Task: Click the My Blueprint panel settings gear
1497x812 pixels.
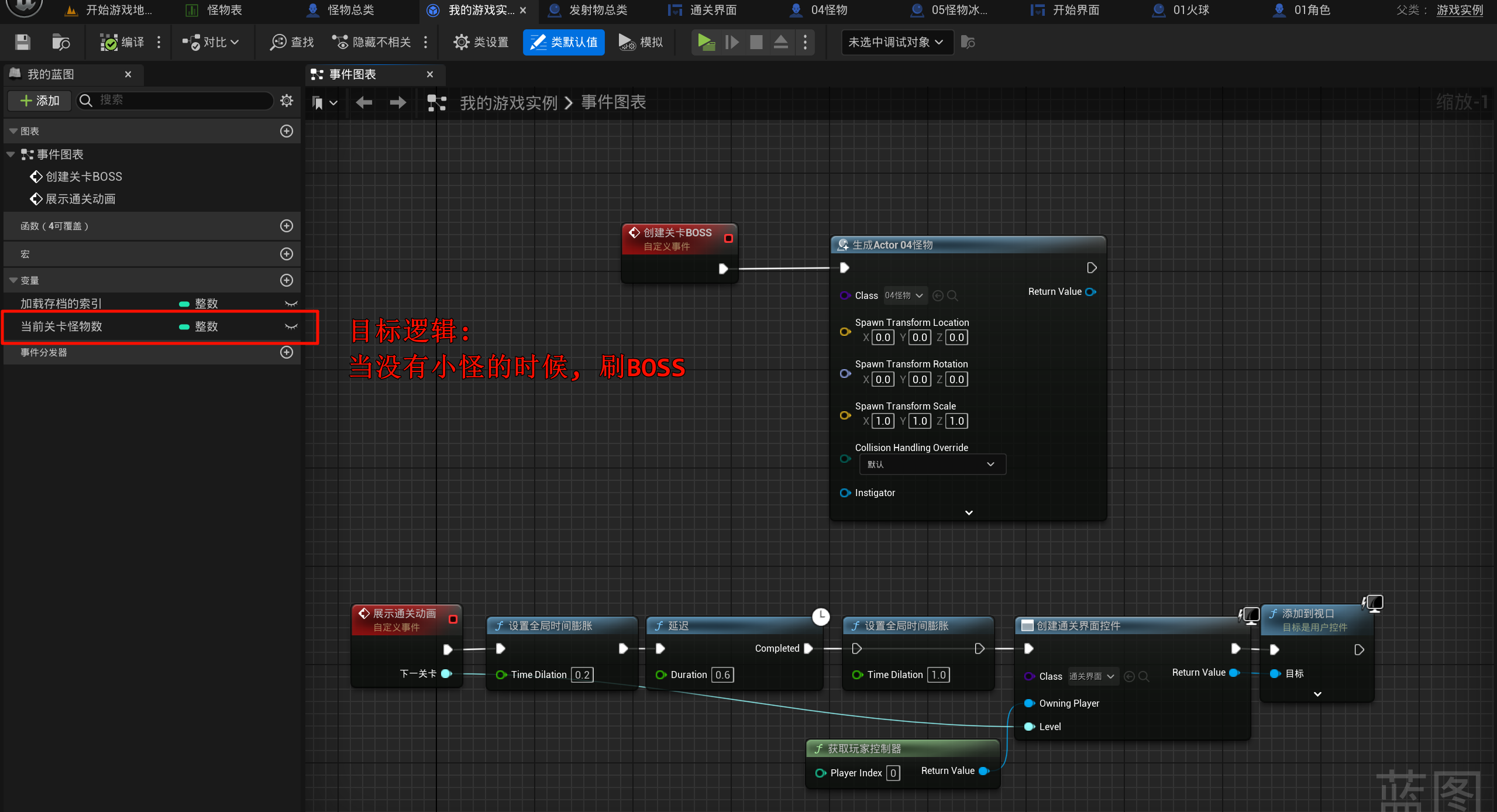Action: 287,101
